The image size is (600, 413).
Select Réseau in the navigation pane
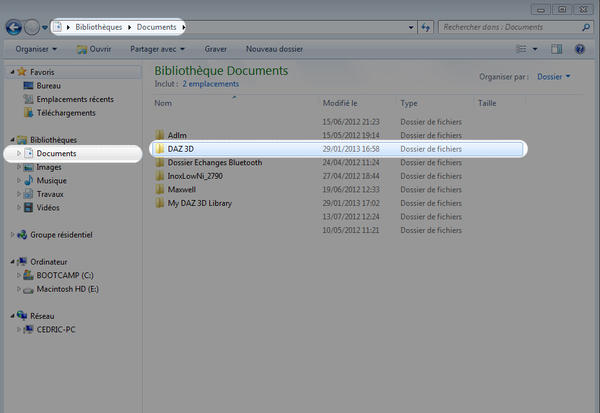coord(42,316)
